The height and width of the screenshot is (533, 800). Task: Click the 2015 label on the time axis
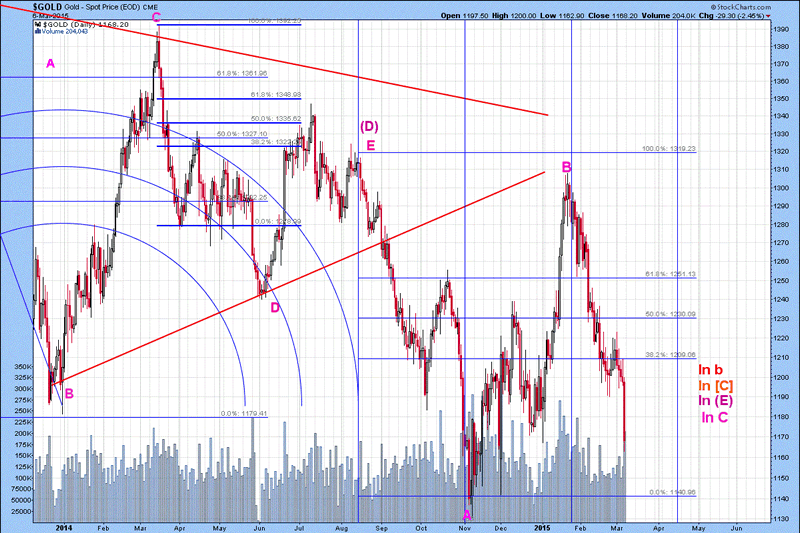click(x=542, y=528)
